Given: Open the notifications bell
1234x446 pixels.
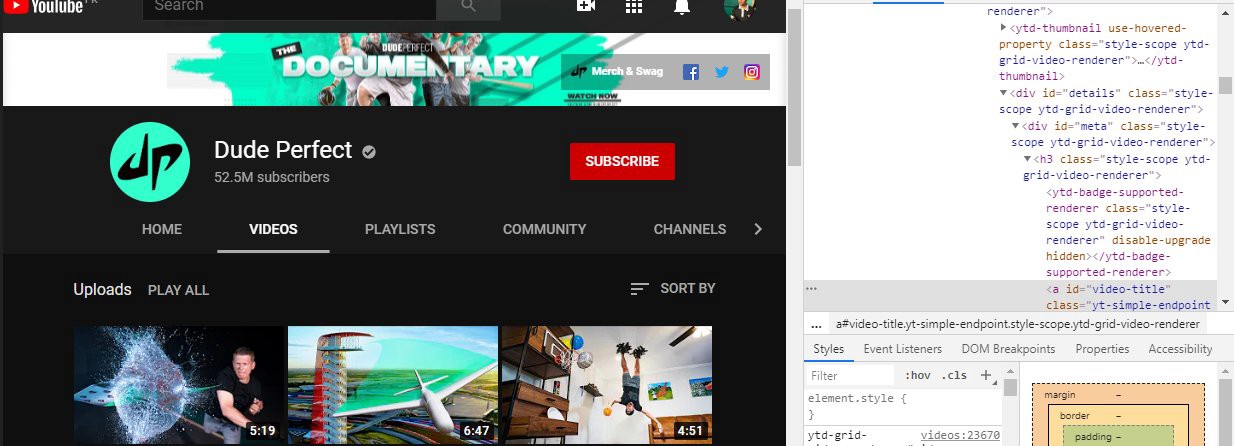Looking at the screenshot, I should click(x=682, y=6).
